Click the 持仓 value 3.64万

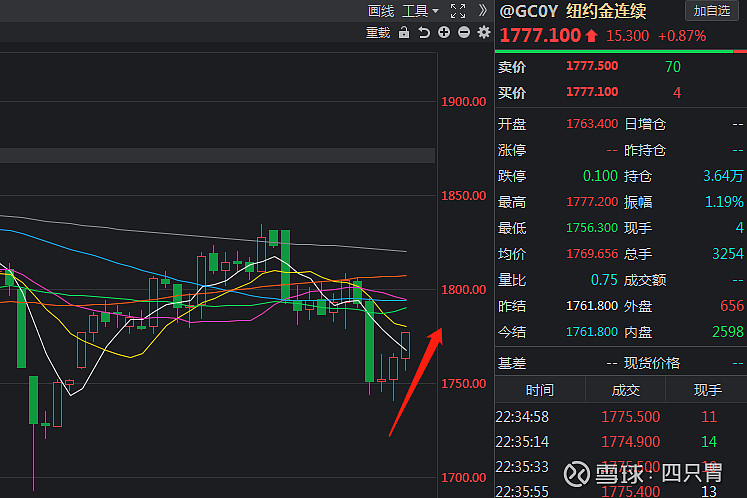click(723, 176)
